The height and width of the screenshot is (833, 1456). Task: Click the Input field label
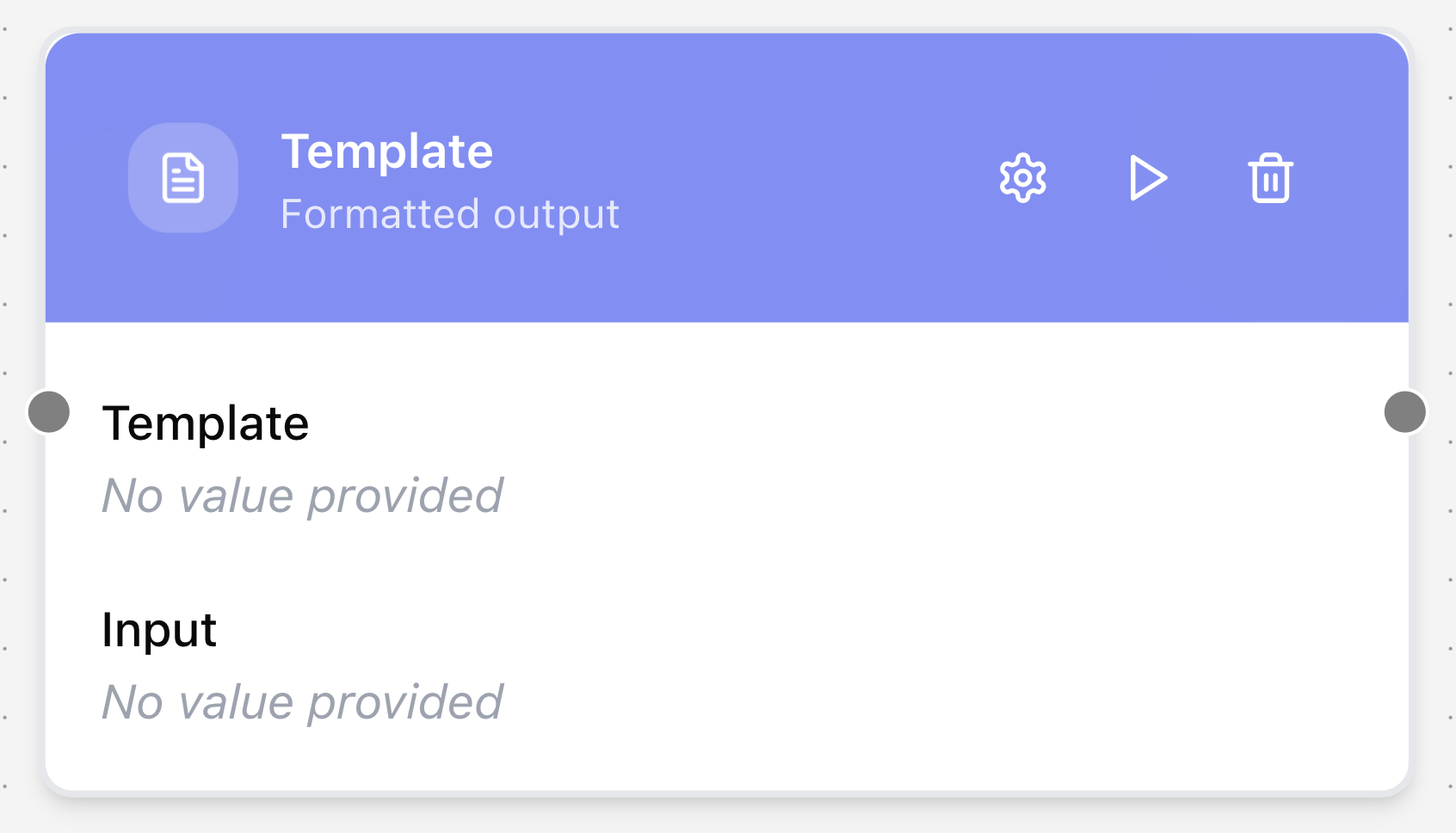[x=159, y=630]
